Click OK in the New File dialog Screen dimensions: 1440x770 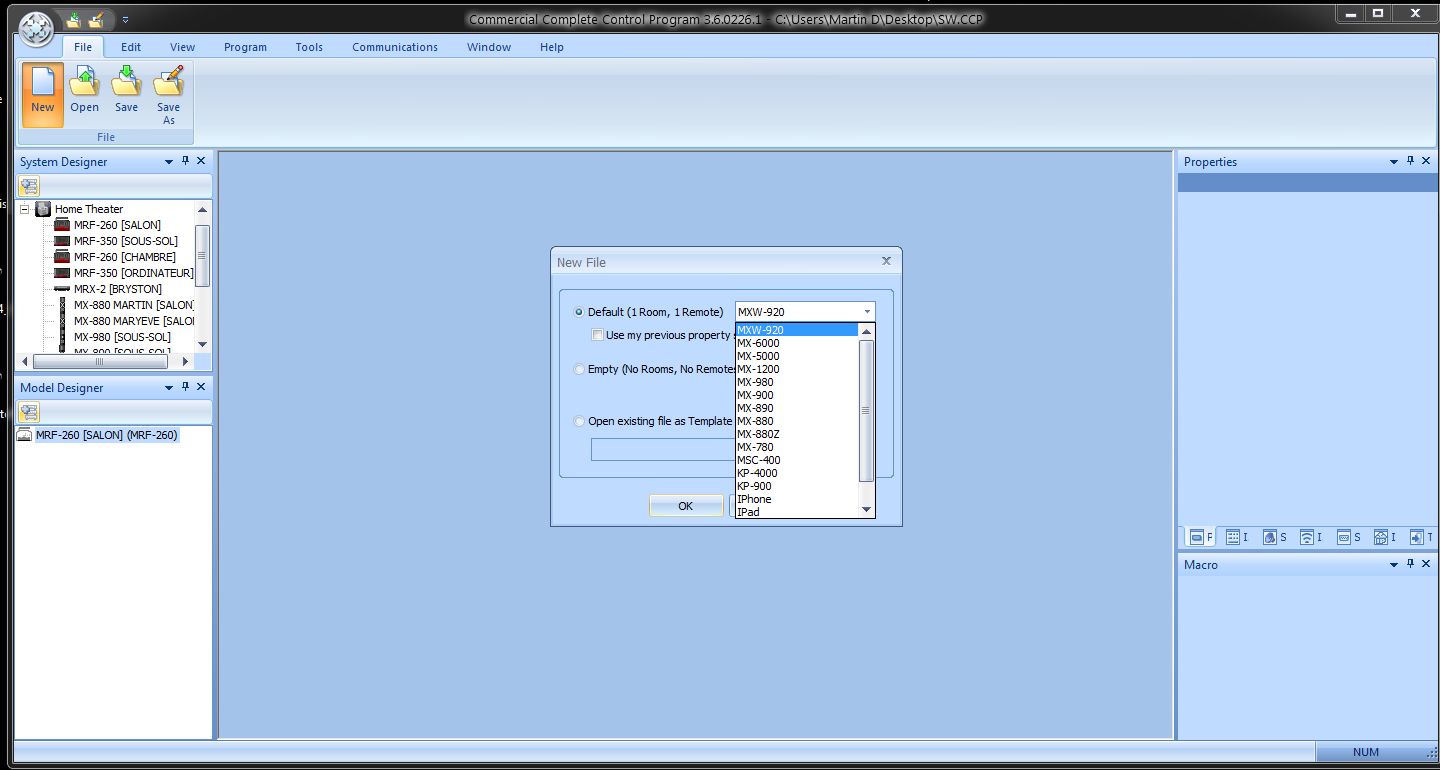click(685, 506)
